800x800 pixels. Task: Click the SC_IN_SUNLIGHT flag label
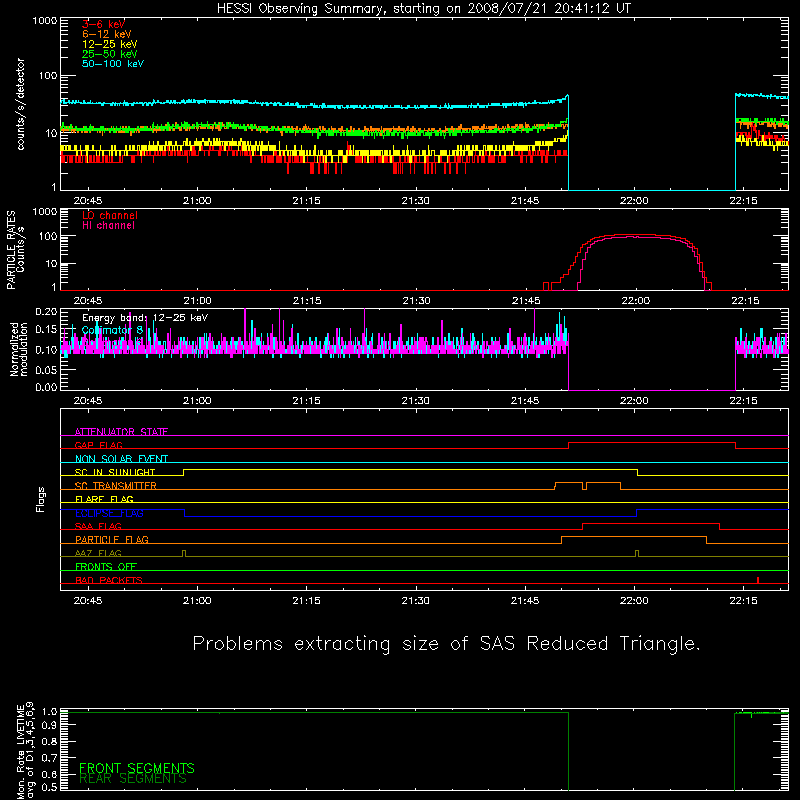pyautogui.click(x=115, y=472)
